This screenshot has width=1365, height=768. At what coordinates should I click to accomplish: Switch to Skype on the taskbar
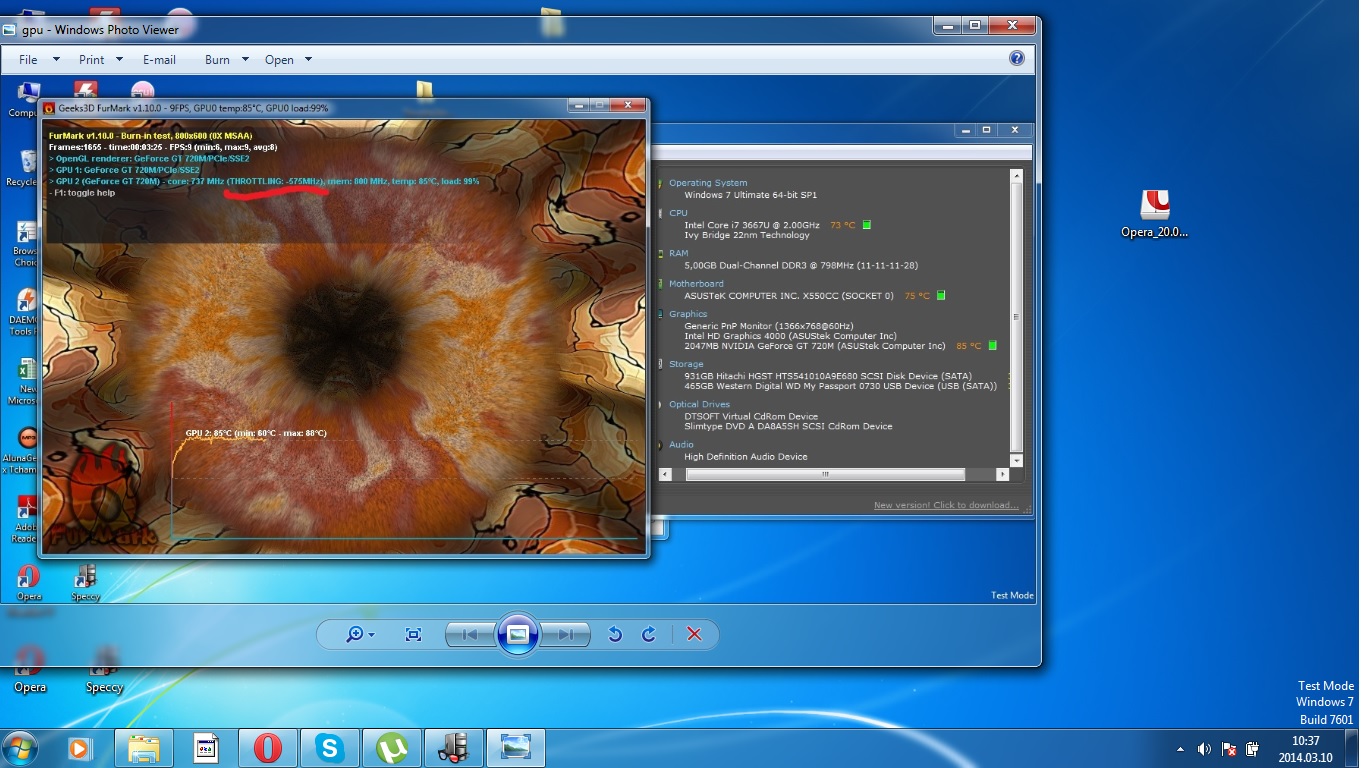click(329, 748)
